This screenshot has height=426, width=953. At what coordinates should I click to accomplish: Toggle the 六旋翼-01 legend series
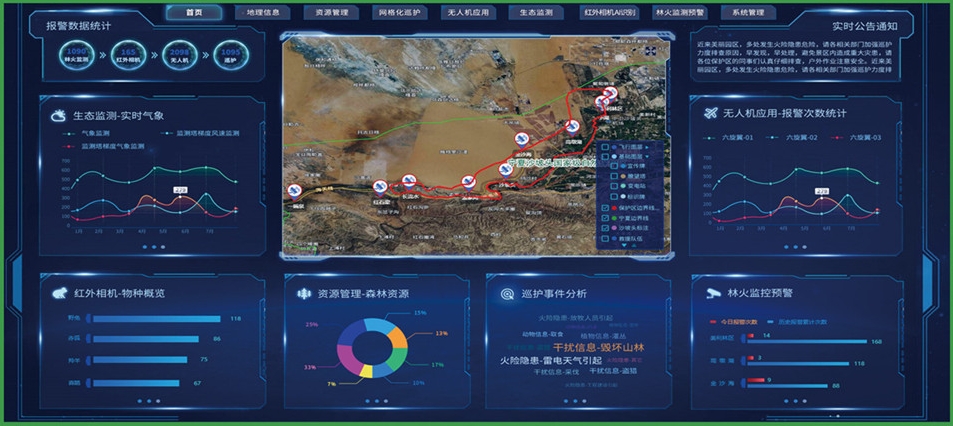coord(728,138)
